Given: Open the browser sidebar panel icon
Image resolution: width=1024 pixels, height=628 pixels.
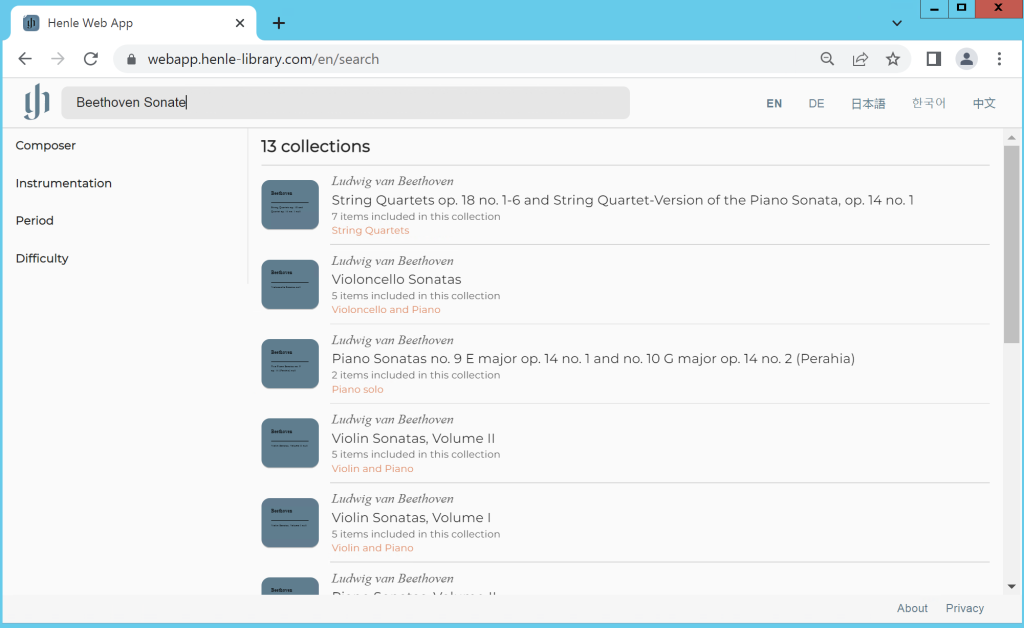Looking at the screenshot, I should [x=933, y=59].
